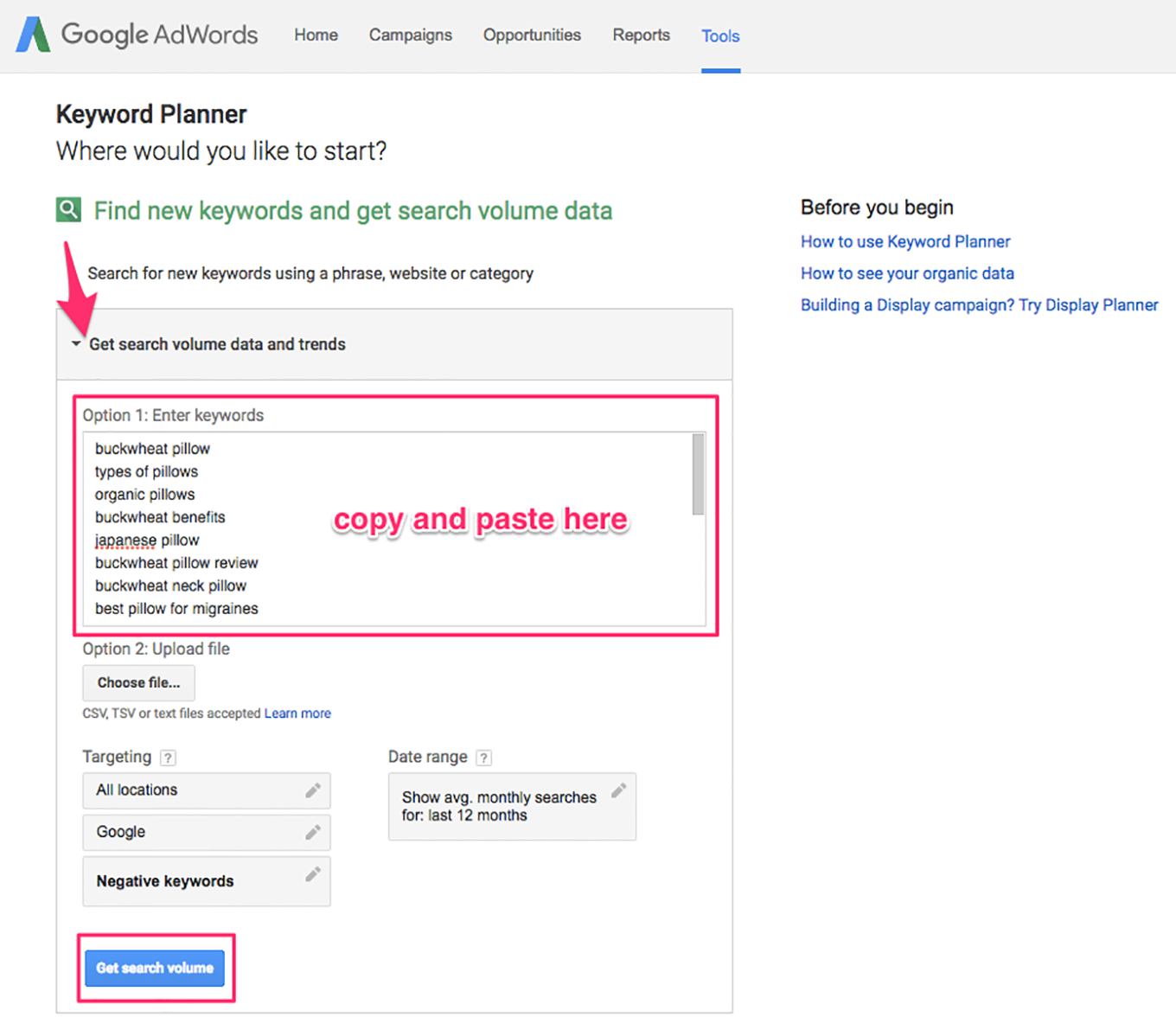Click the green magnifier search icon
Viewport: 1176px width, 1030px height.
pyautogui.click(x=68, y=209)
